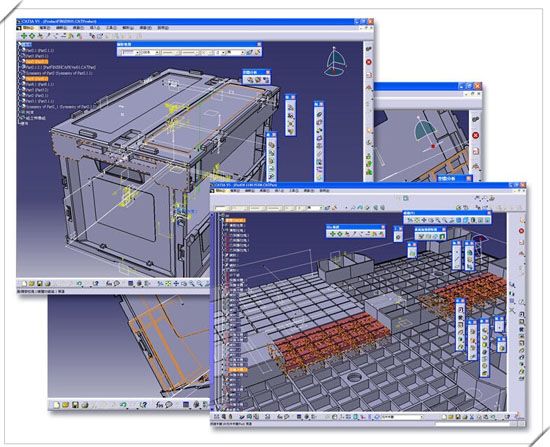Click red Exit icon in front window's right toolbar
The height and width of the screenshot is (447, 550).
(521, 231)
